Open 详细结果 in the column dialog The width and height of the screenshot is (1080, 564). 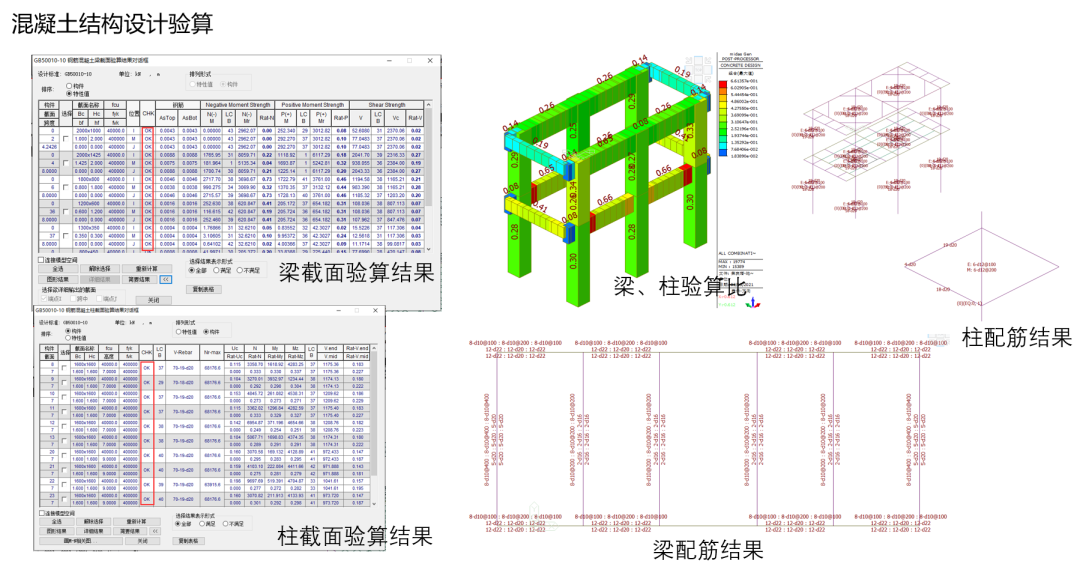(94, 531)
